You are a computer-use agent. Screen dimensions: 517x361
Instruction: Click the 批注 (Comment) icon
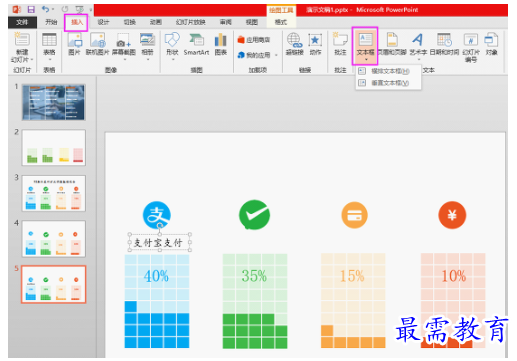(x=340, y=40)
